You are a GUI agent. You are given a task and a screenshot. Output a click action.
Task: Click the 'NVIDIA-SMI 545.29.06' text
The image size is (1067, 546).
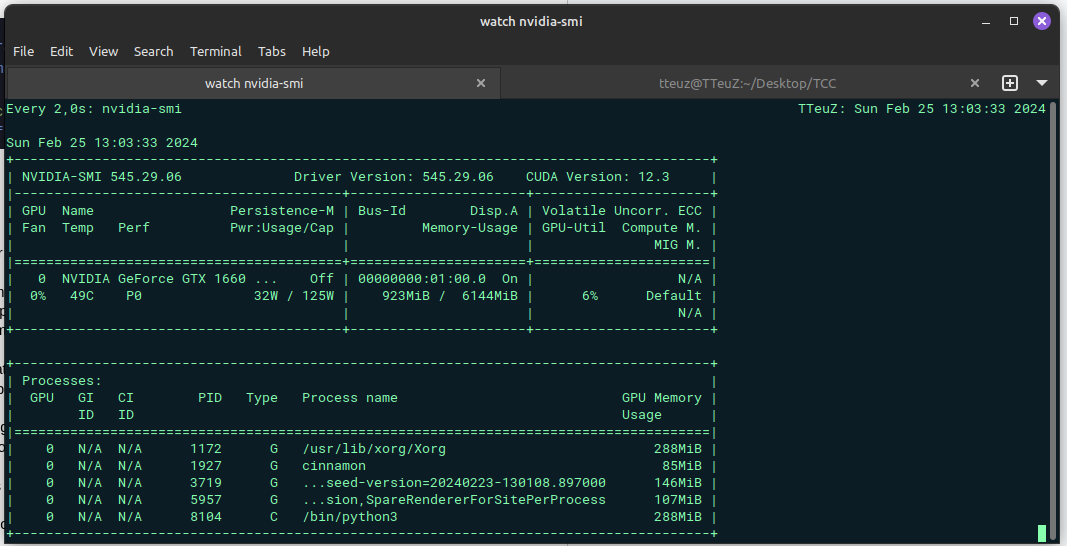click(101, 176)
